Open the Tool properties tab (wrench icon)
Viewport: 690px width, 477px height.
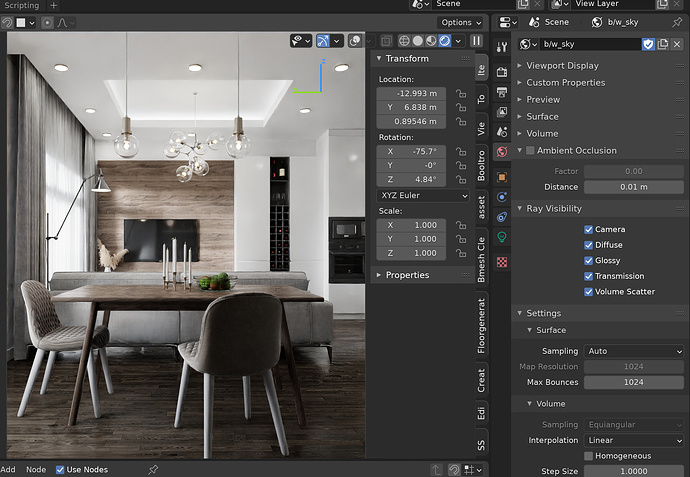(x=502, y=47)
